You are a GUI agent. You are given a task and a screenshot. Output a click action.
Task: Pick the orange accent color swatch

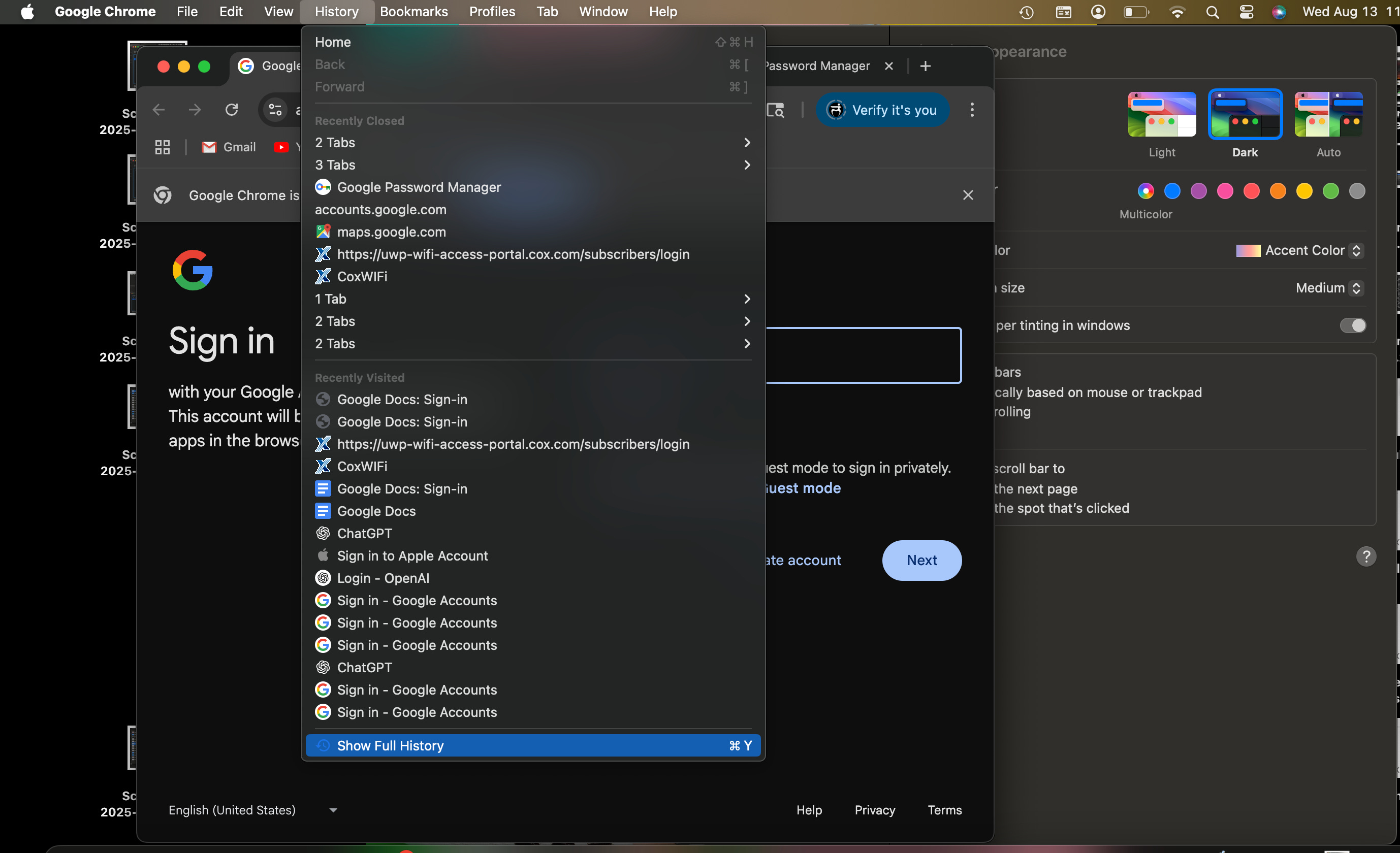(1278, 191)
